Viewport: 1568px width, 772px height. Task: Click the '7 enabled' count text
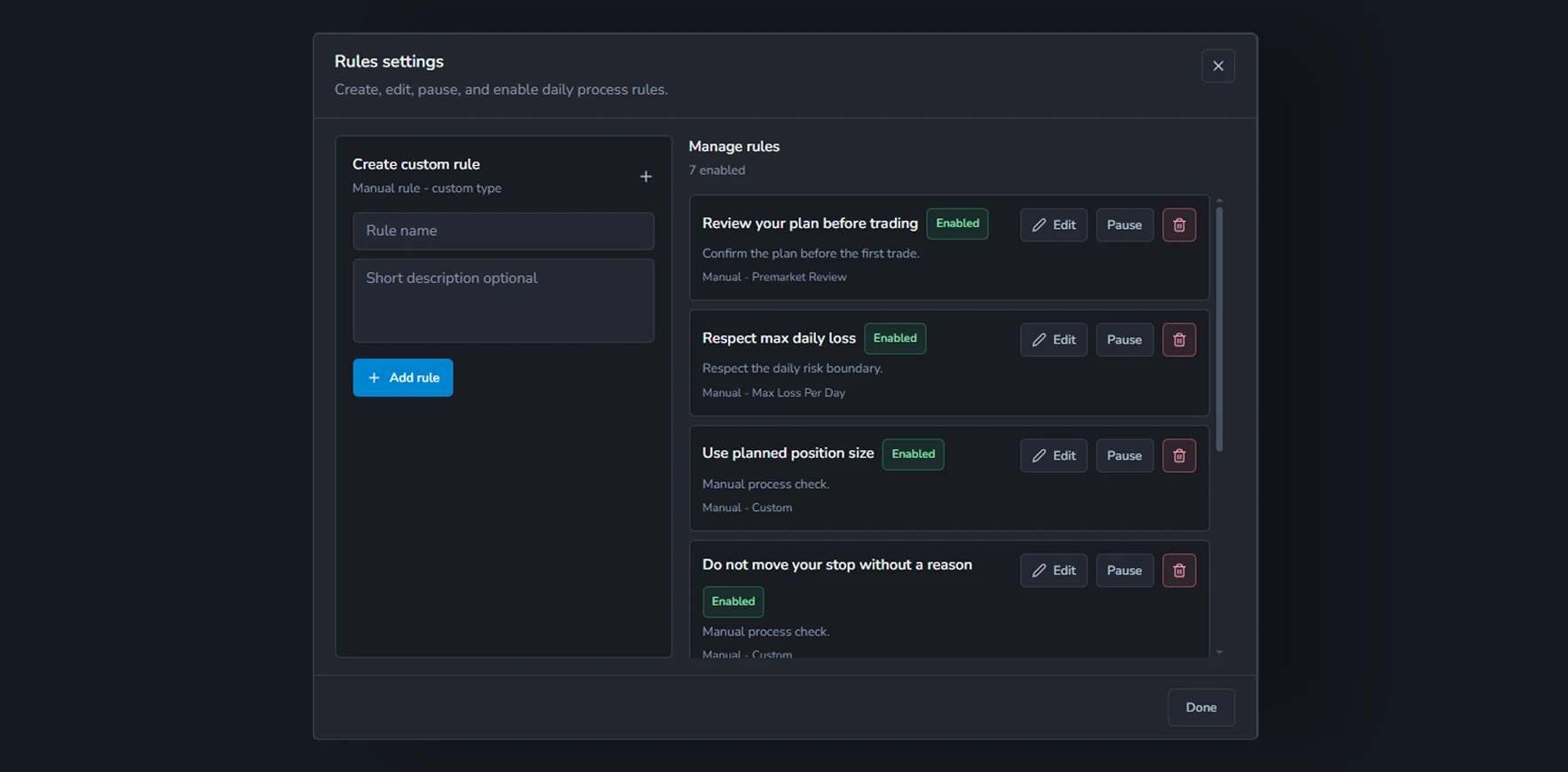[x=717, y=170]
